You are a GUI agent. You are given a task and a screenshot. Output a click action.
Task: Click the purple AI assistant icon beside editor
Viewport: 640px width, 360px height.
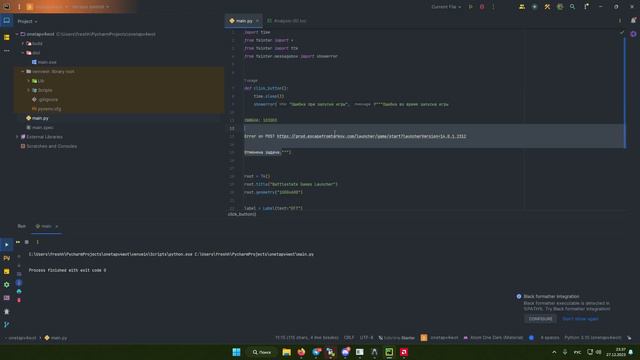[x=633, y=34]
